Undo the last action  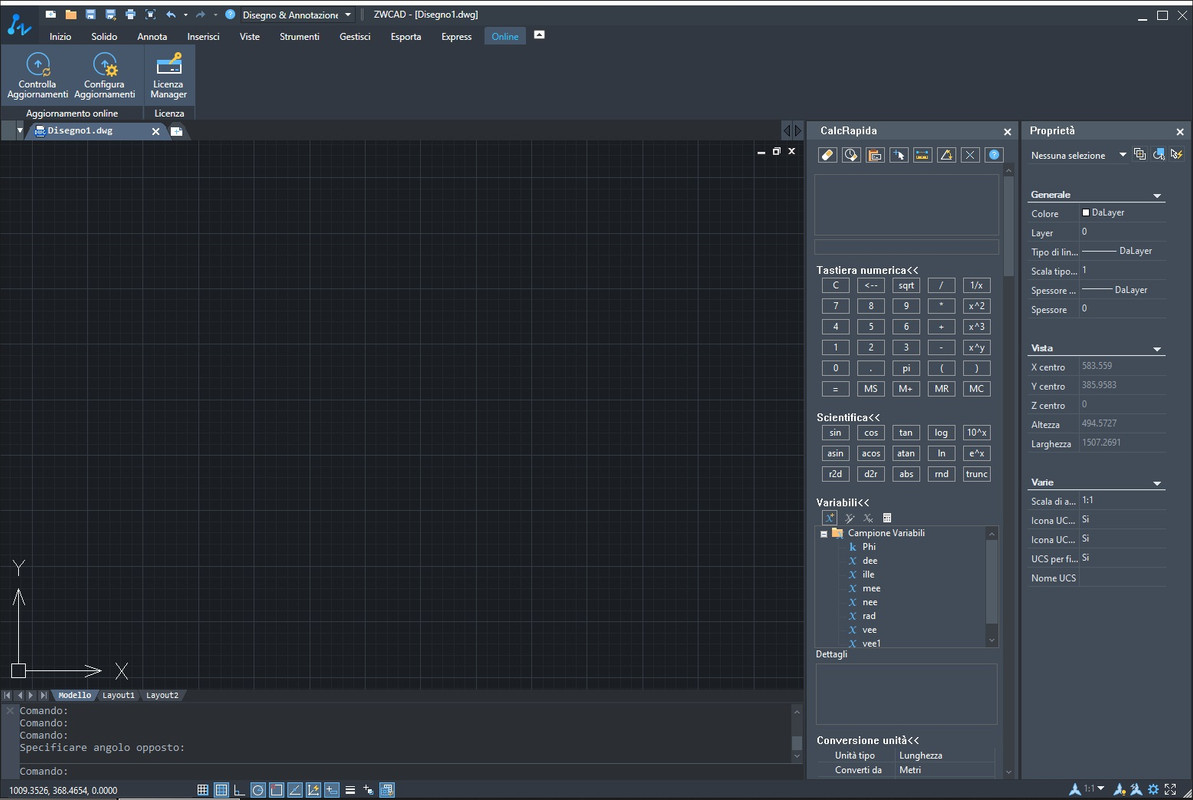click(170, 14)
